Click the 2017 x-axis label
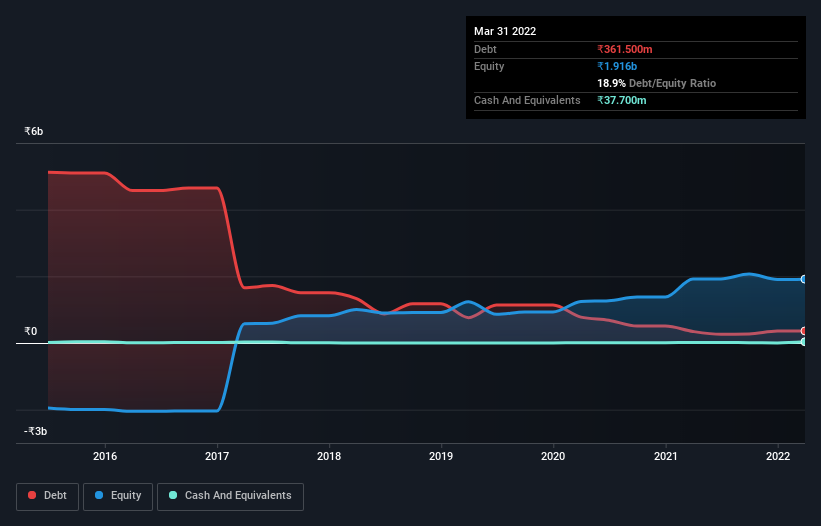The width and height of the screenshot is (821, 526). click(217, 456)
